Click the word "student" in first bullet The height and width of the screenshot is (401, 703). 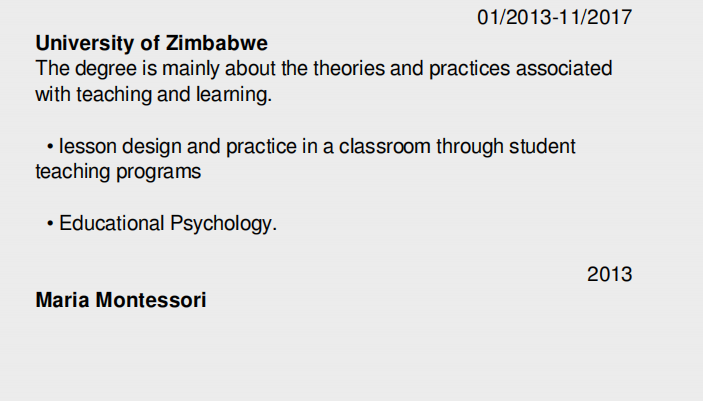(x=542, y=147)
